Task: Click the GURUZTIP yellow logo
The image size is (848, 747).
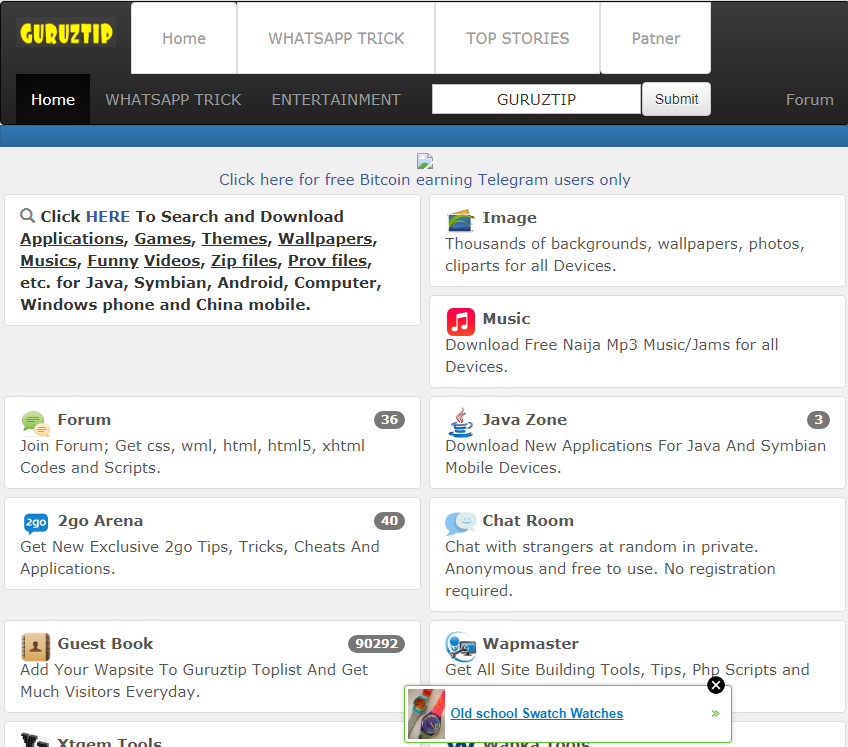Action: coord(66,32)
